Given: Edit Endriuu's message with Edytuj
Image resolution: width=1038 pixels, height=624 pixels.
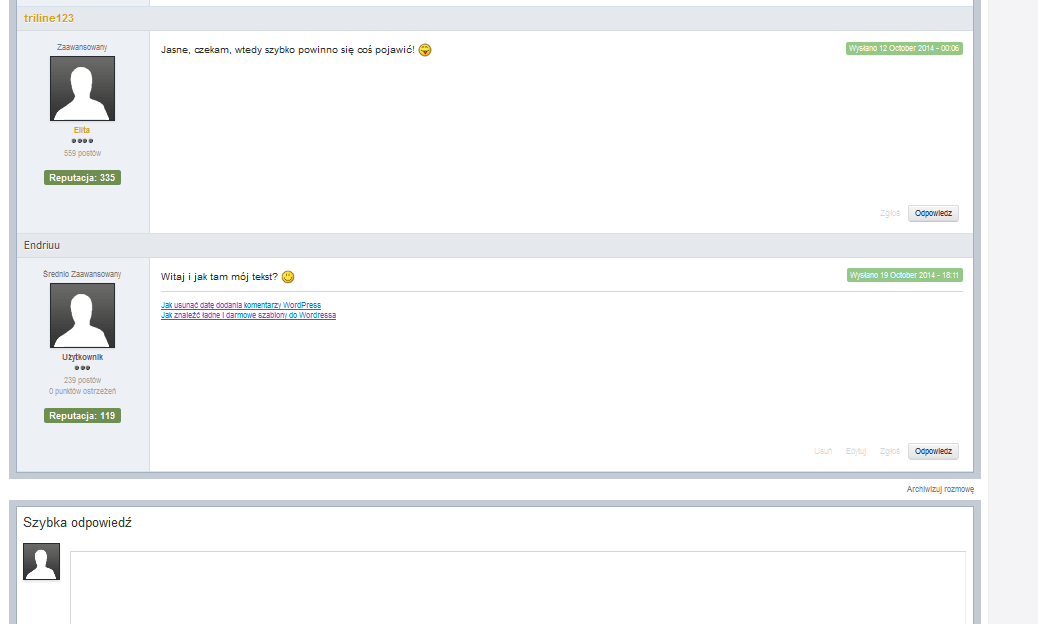Looking at the screenshot, I should pyautogui.click(x=856, y=451).
